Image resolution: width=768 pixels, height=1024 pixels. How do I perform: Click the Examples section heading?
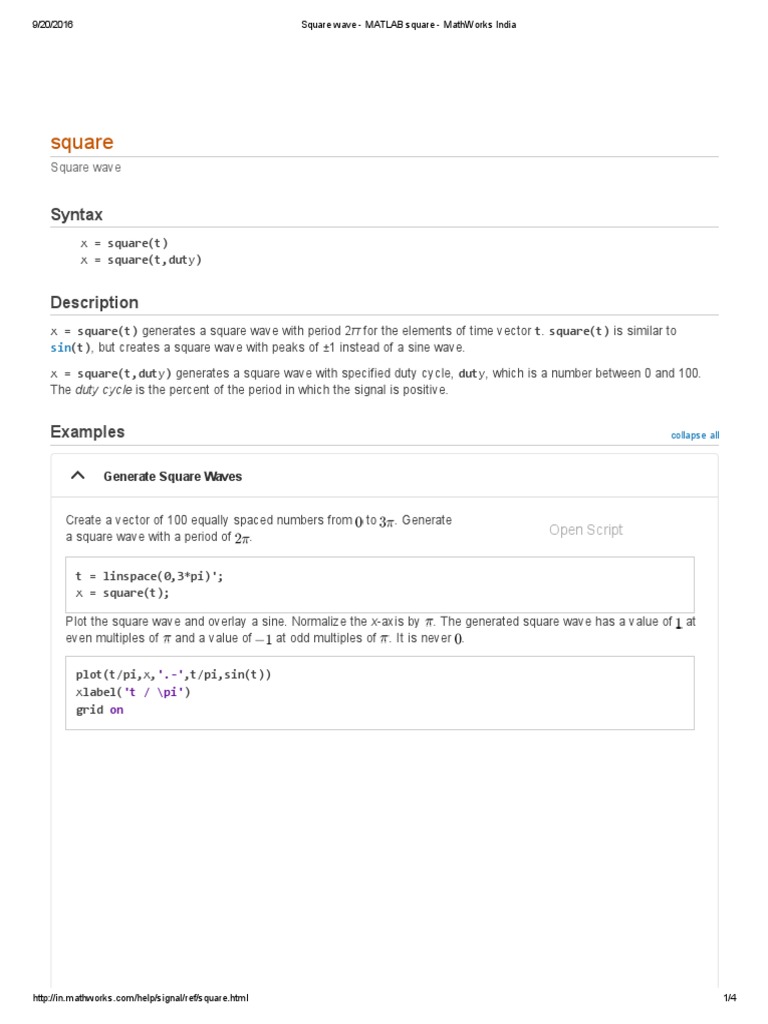87,432
